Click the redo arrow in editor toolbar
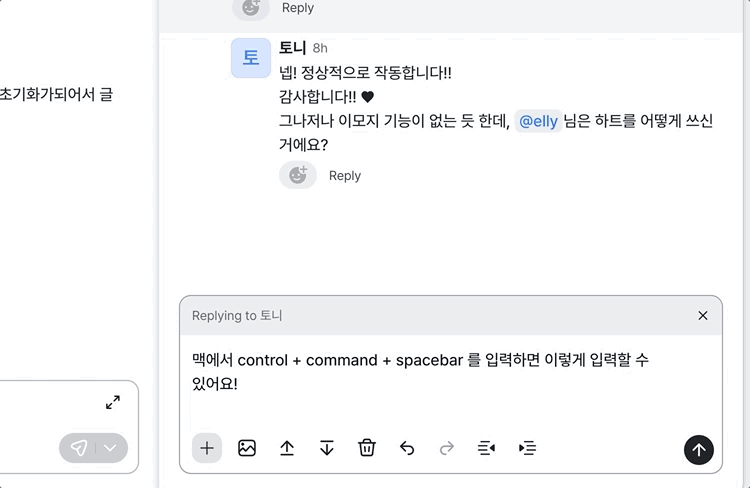This screenshot has width=750, height=488. tap(447, 448)
